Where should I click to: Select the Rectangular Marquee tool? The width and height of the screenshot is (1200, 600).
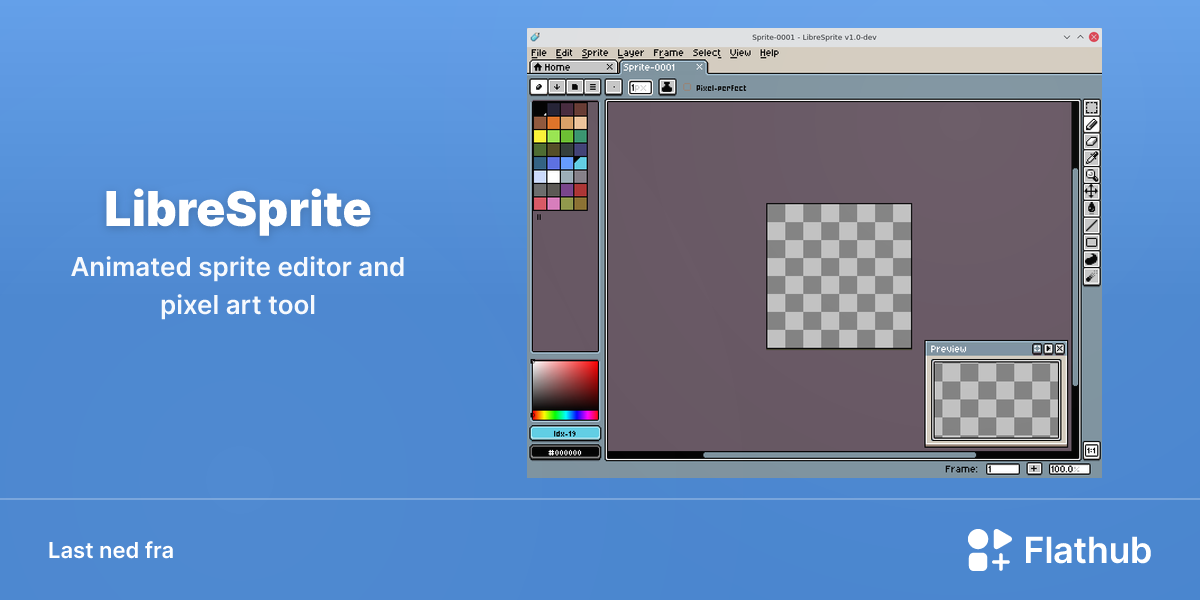(x=1092, y=108)
